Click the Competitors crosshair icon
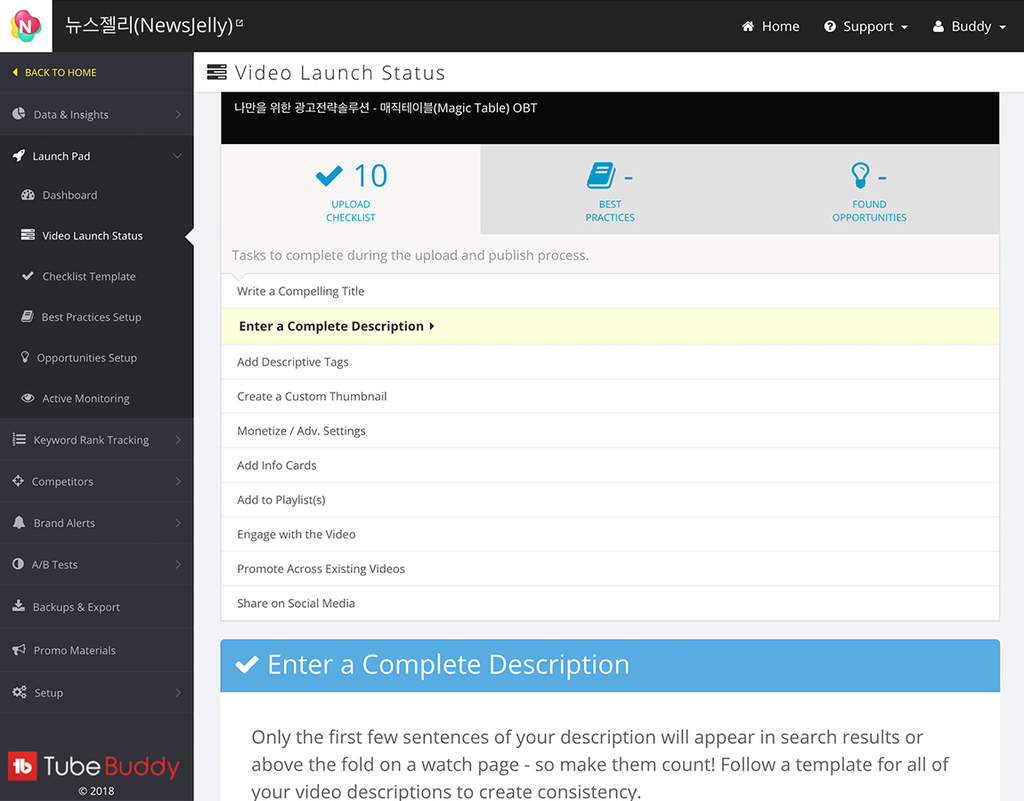 pos(18,480)
